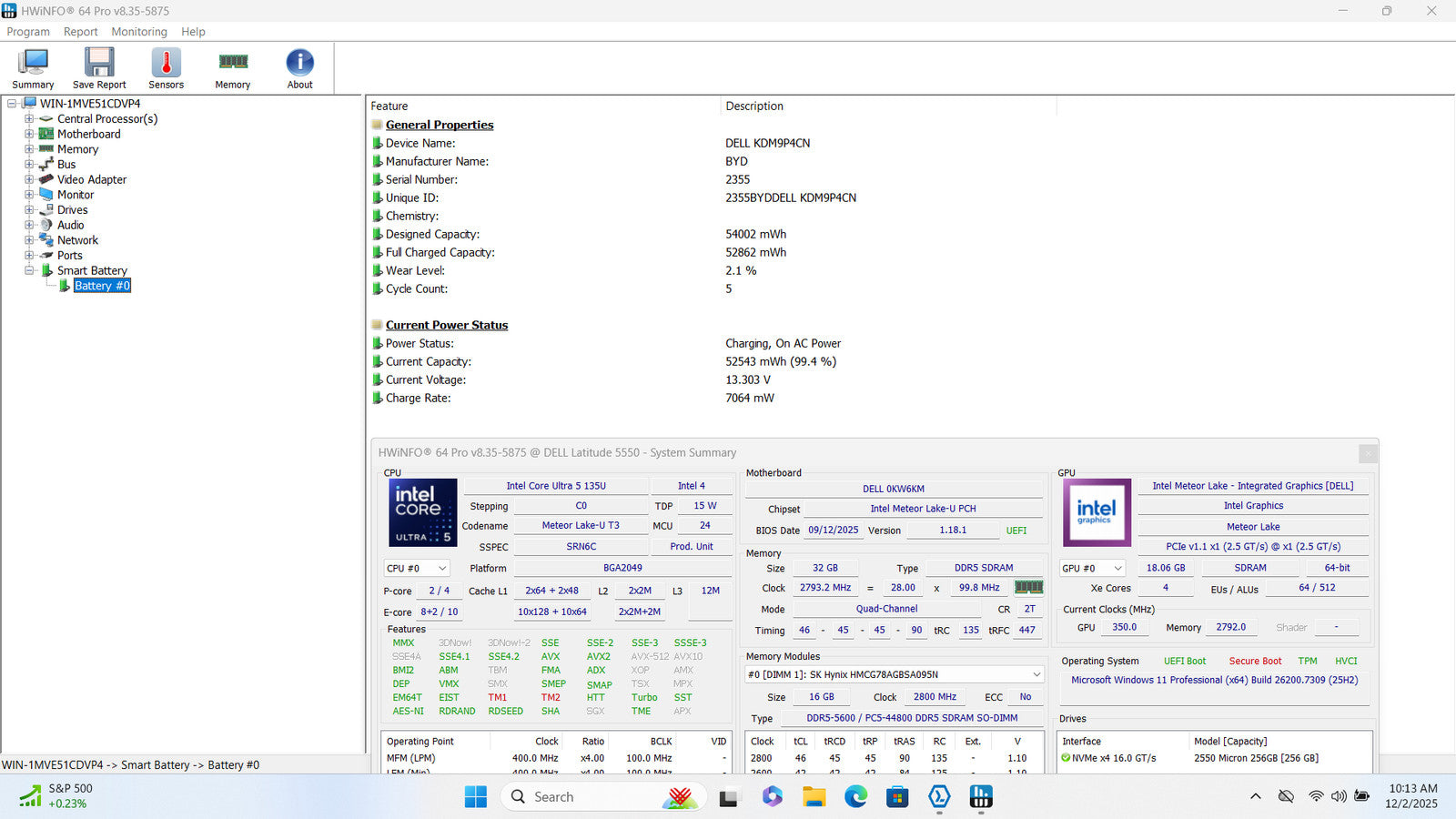This screenshot has height=819, width=1456.
Task: Collapse the Smart Battery tree node
Action: pos(29,270)
